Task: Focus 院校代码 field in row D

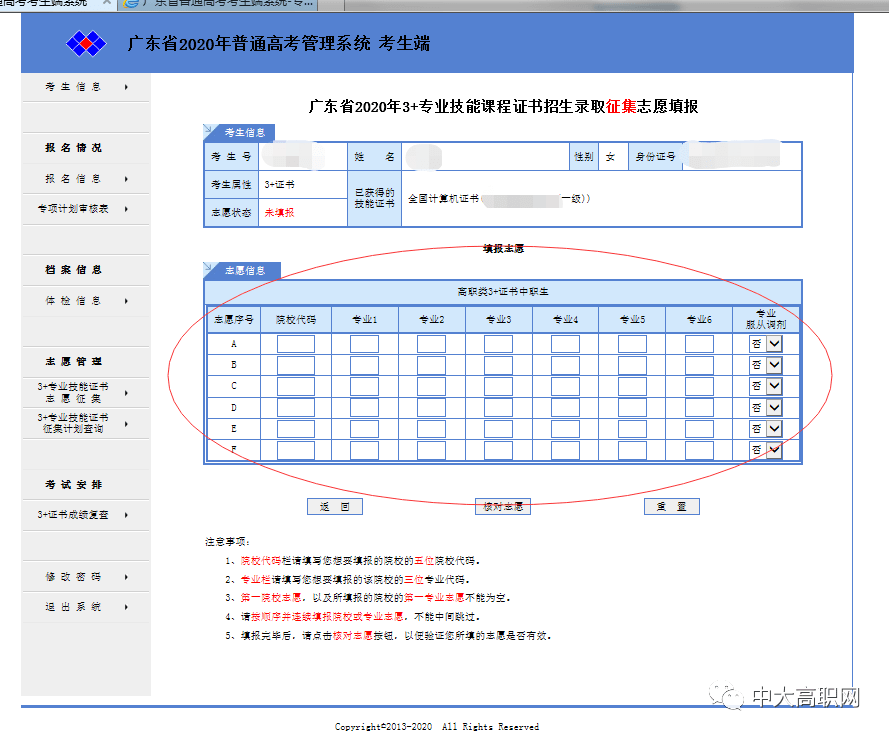Action: click(x=295, y=407)
